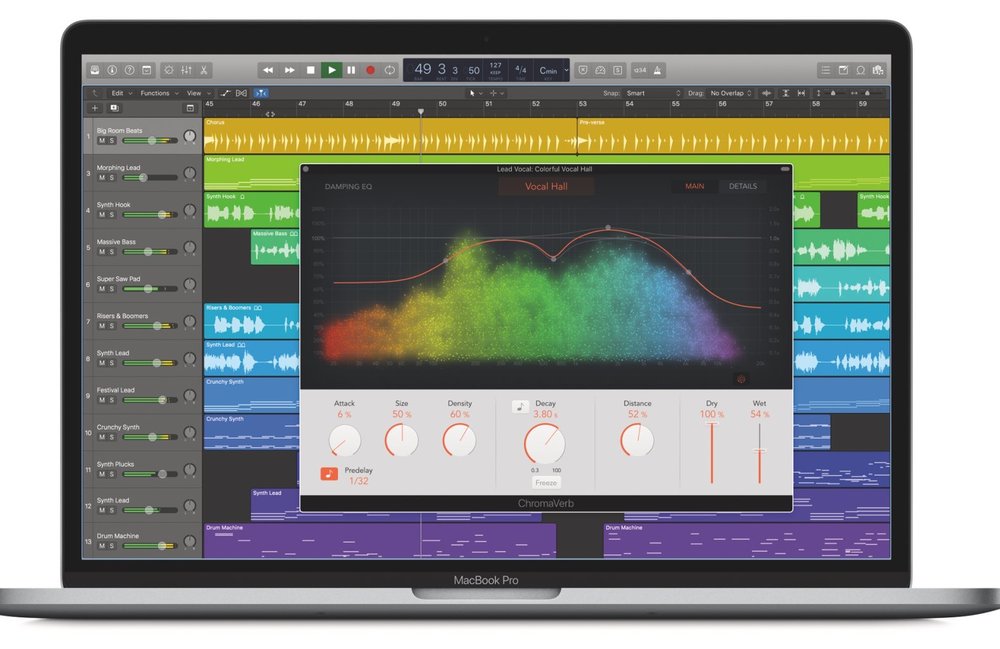Image resolution: width=1000 pixels, height=649 pixels.
Task: Mute the Synth Hook track
Action: (102, 215)
